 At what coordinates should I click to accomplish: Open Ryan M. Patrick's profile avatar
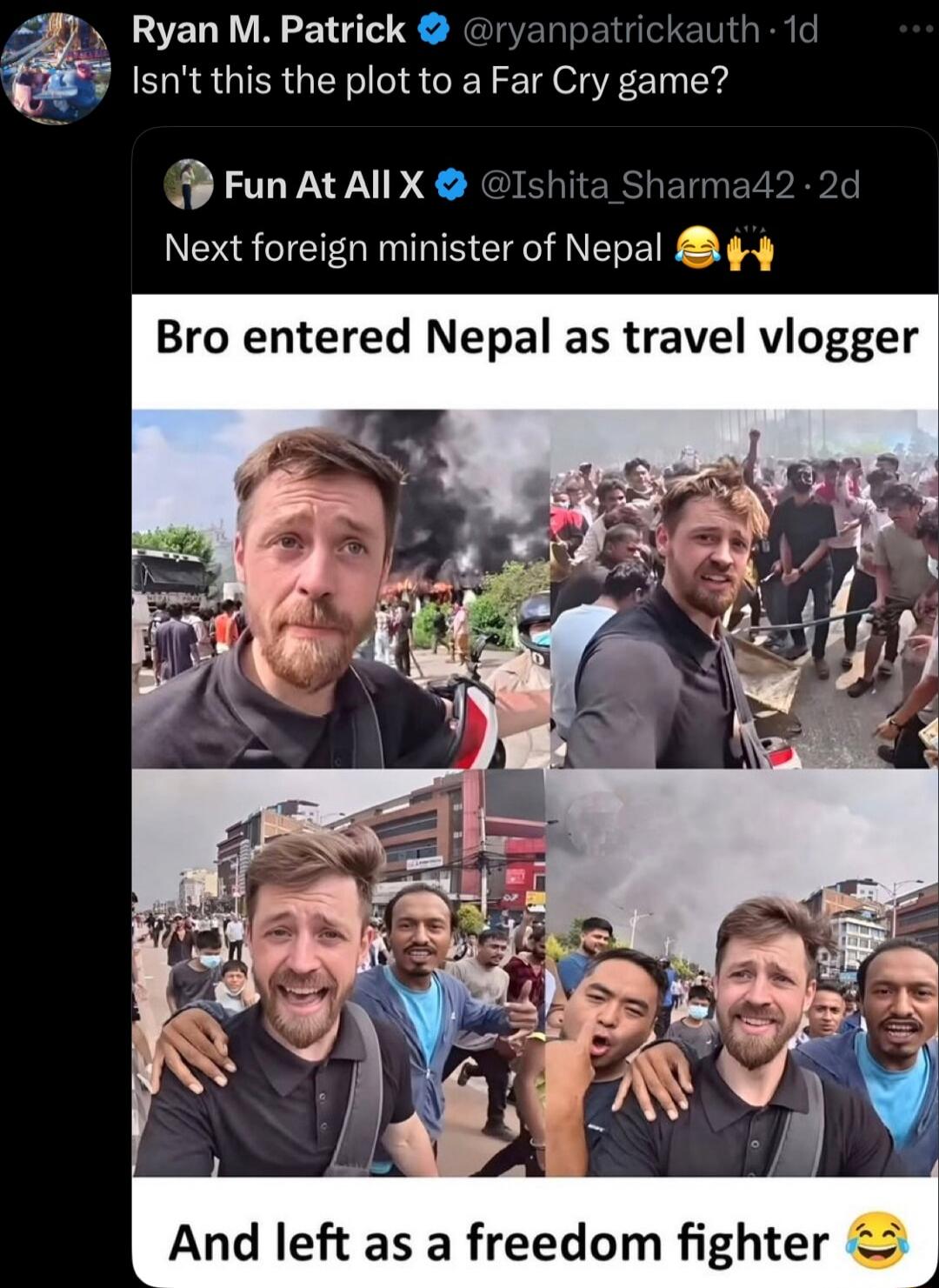[x=57, y=68]
